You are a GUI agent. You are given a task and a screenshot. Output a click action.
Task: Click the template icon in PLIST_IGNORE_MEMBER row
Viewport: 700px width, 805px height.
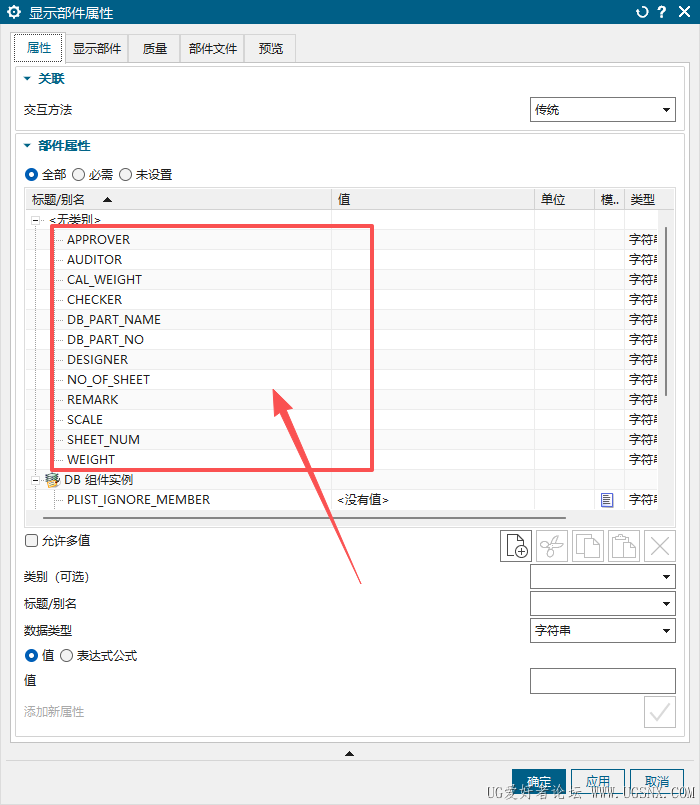(607, 500)
